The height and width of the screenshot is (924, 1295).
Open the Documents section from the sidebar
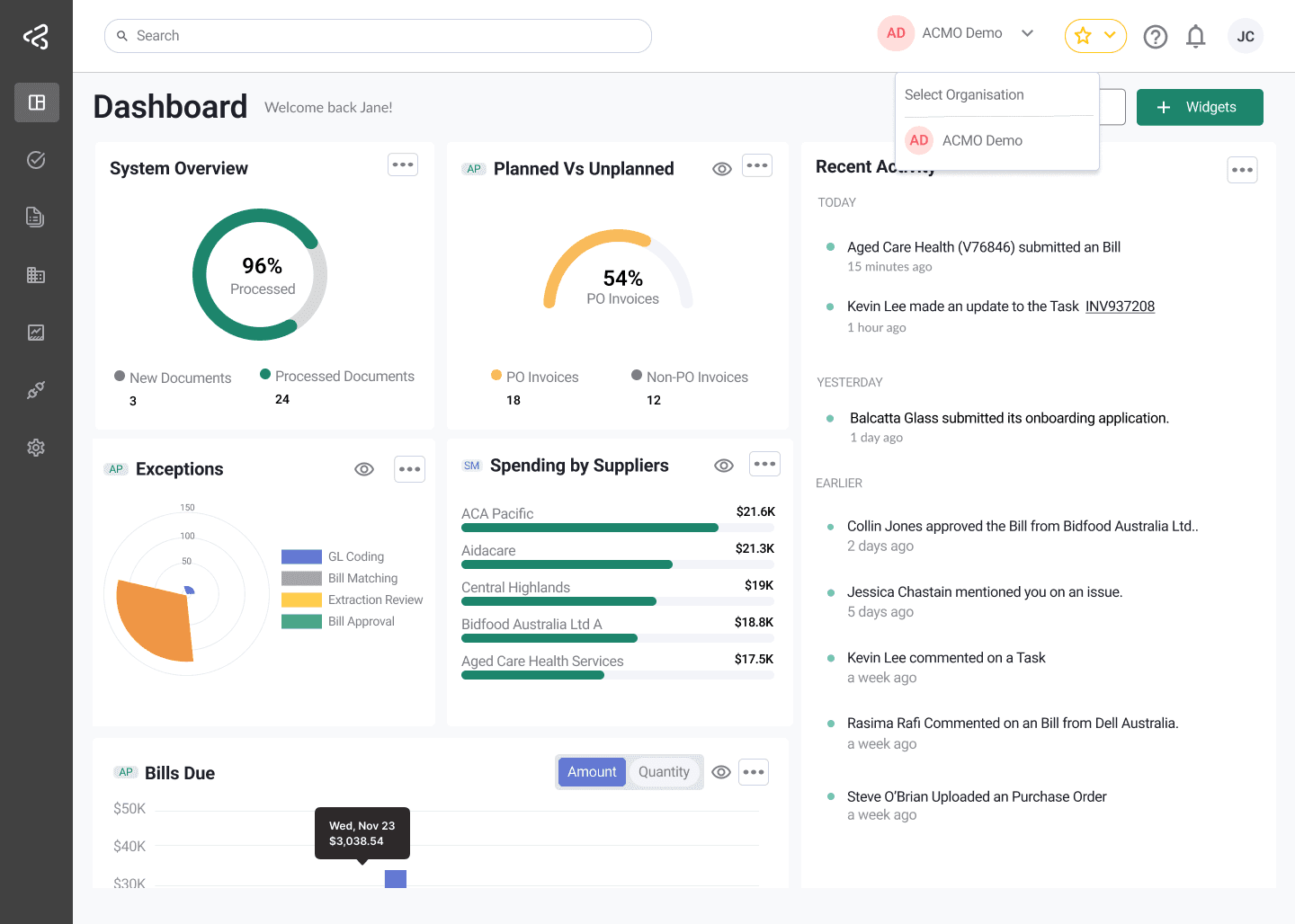click(x=36, y=217)
